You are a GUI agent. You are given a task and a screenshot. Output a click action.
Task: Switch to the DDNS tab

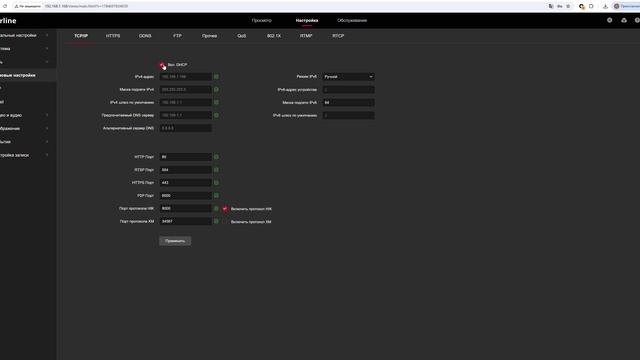145,36
